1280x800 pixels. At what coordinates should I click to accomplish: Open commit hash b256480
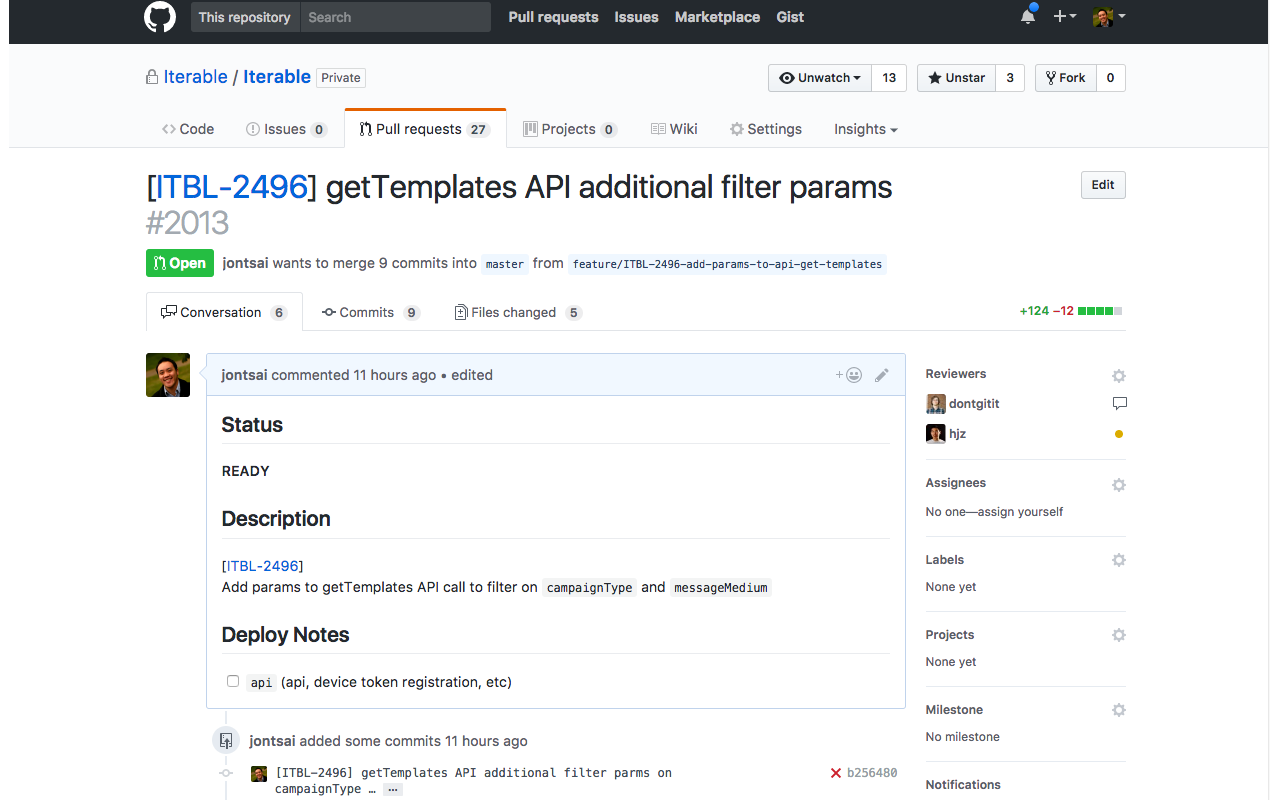pos(872,773)
